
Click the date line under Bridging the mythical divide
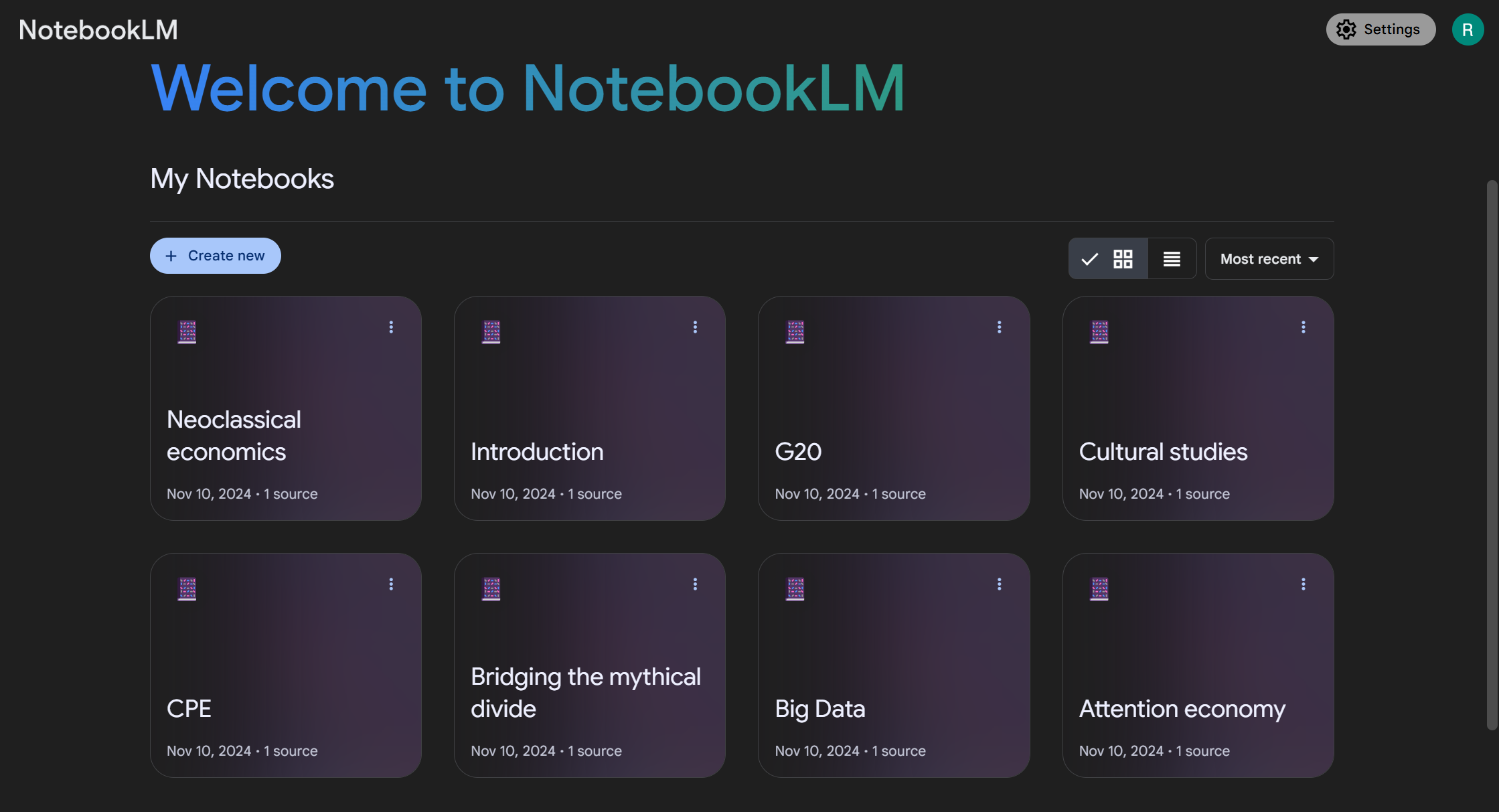pyautogui.click(x=546, y=751)
